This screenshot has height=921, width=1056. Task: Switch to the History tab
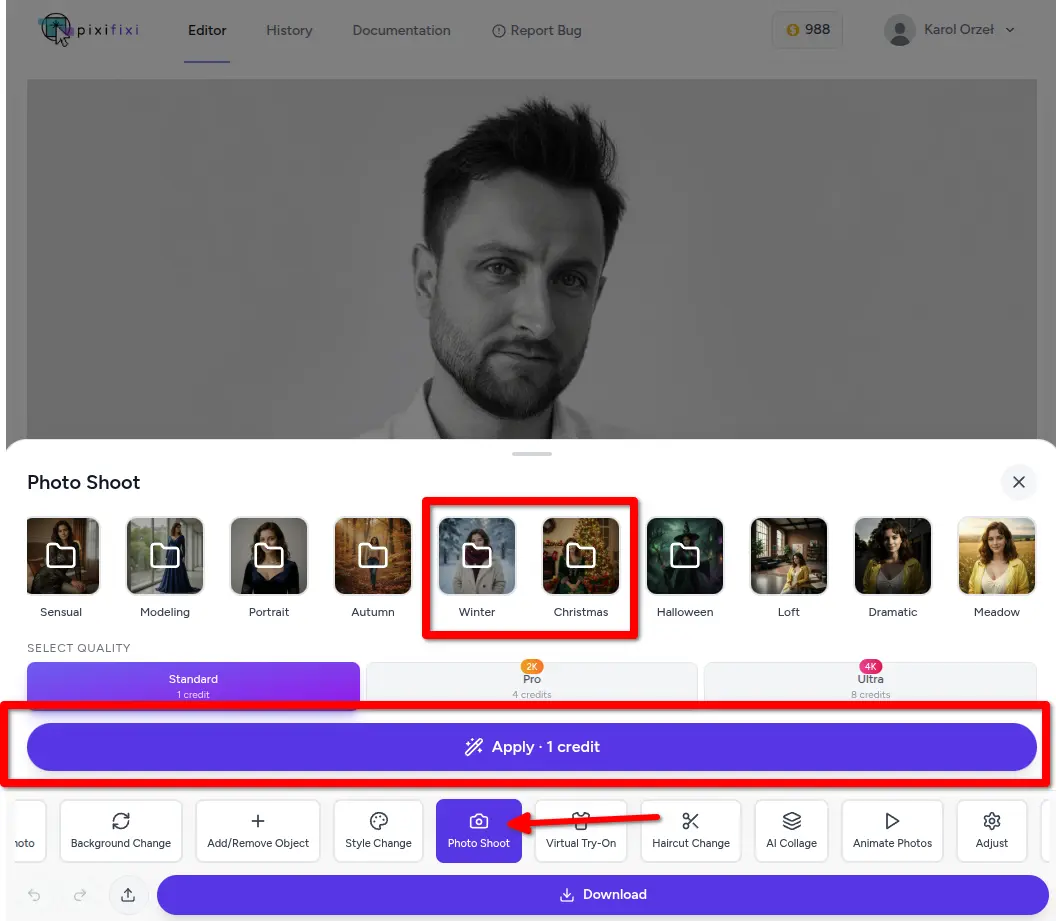point(289,30)
